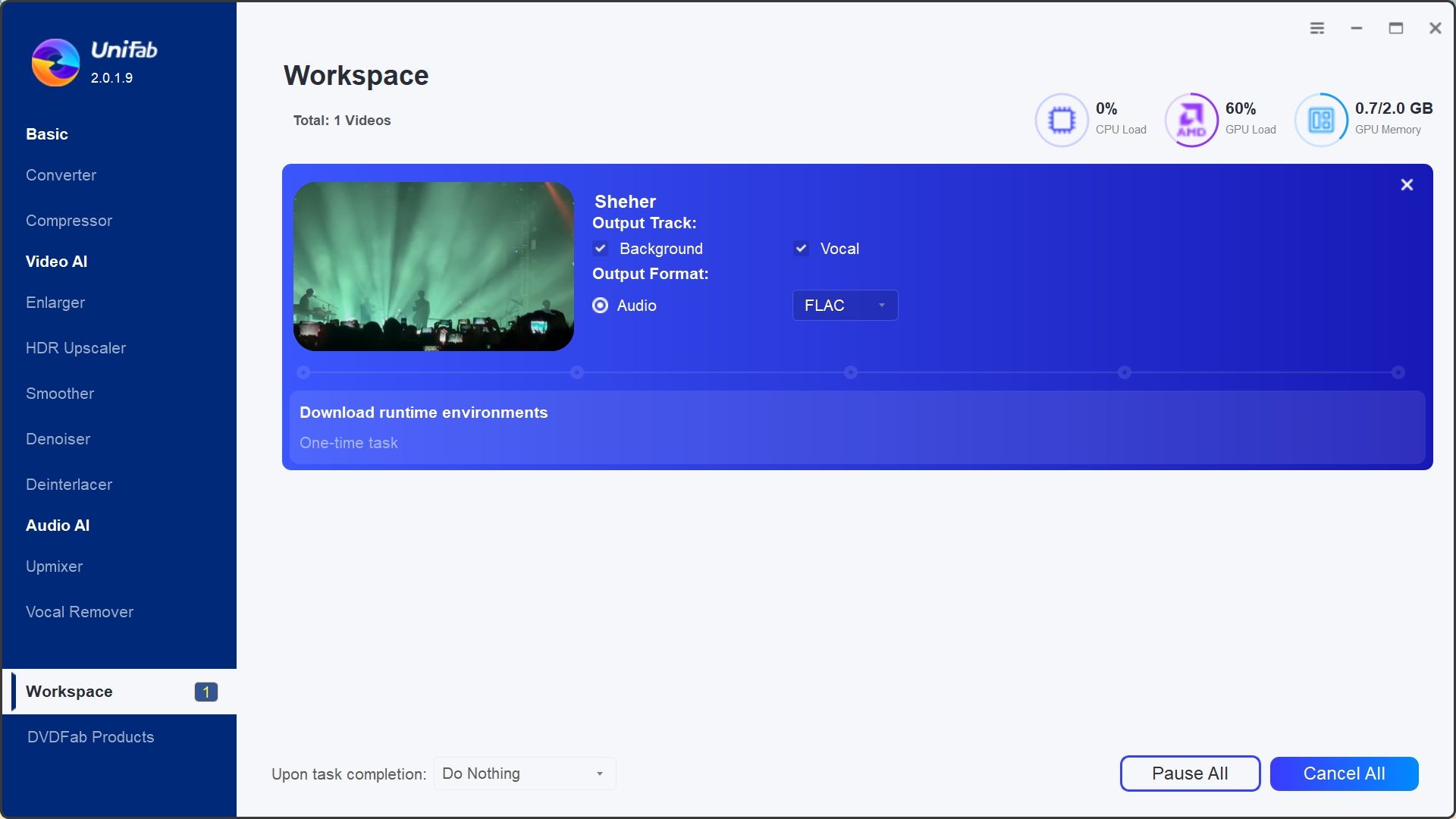Open Vocal Remover in sidebar

point(80,612)
